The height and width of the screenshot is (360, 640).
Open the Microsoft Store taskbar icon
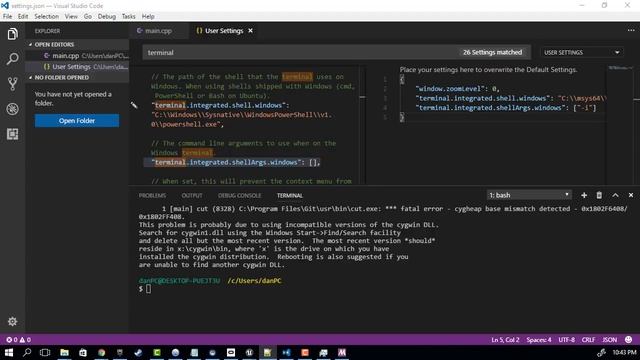coord(83,352)
